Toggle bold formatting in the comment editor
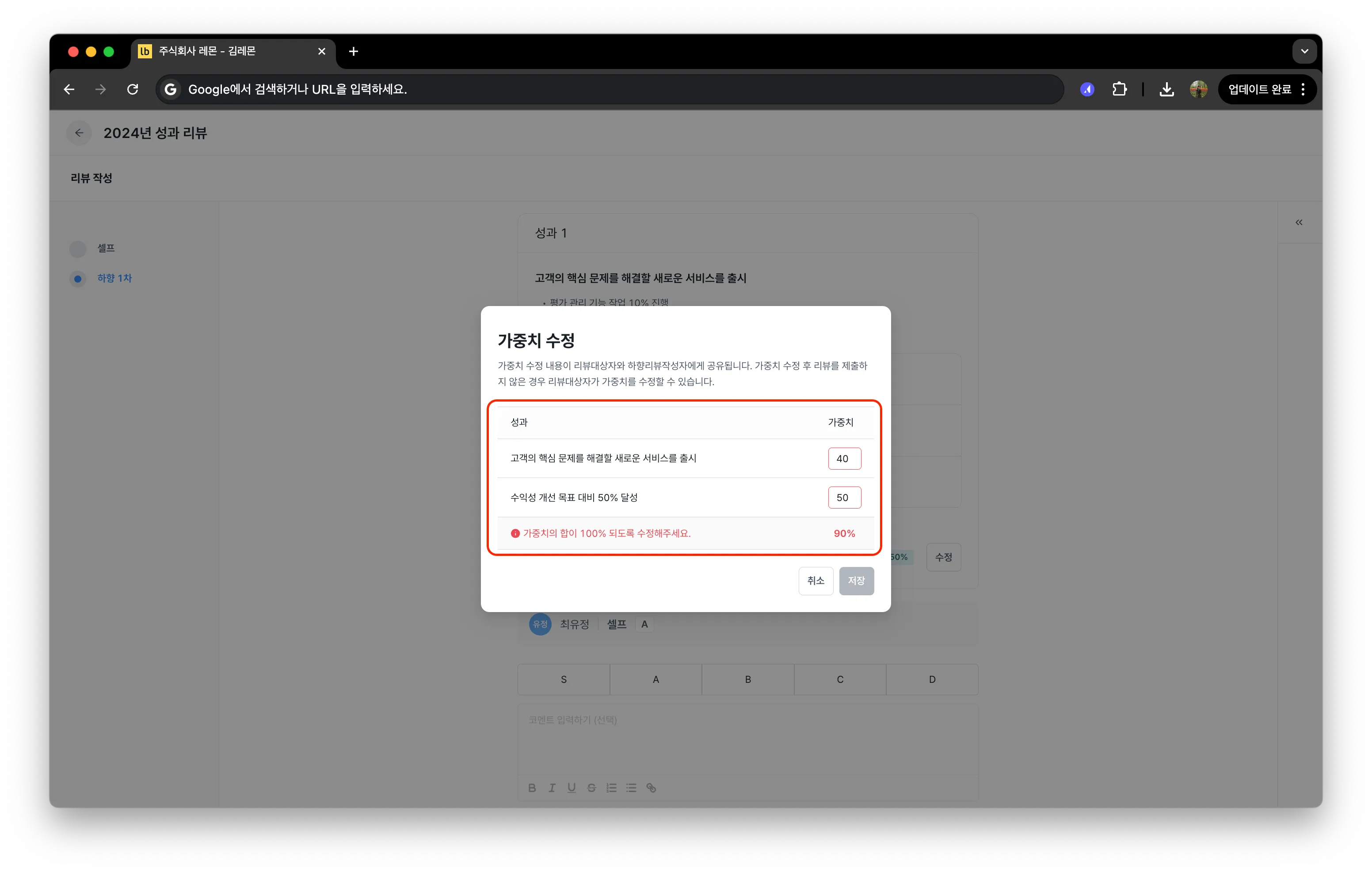Image resolution: width=1372 pixels, height=873 pixels. (x=532, y=788)
